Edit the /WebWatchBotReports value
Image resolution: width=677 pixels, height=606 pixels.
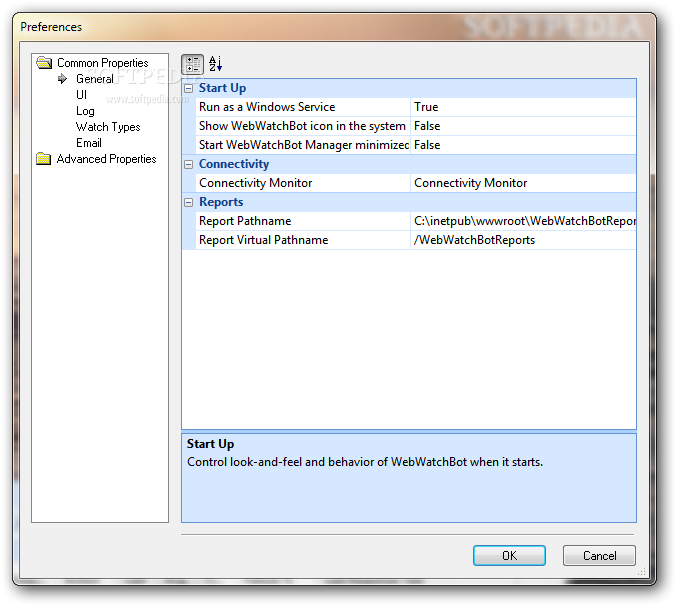click(523, 240)
